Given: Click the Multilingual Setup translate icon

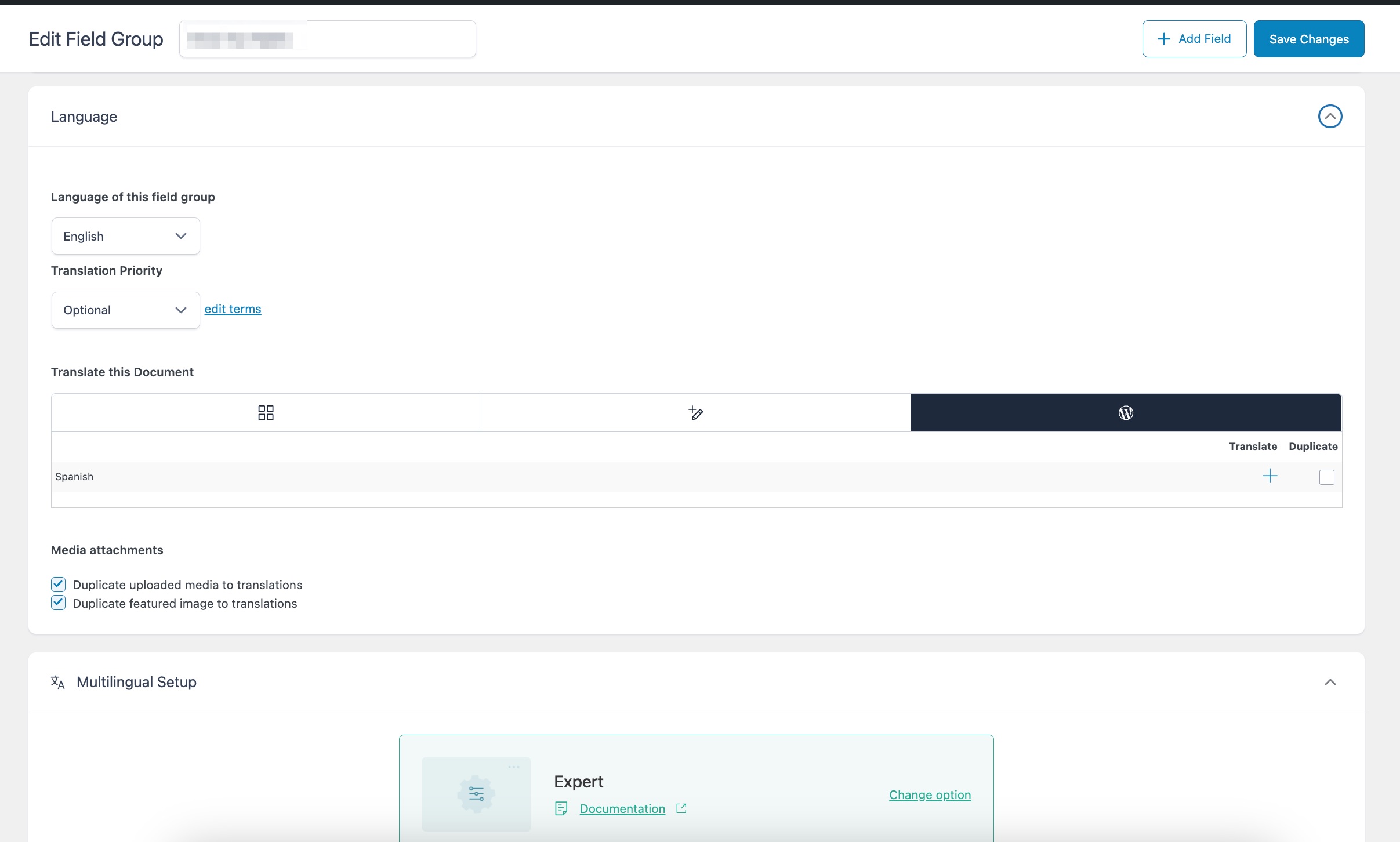Looking at the screenshot, I should pyautogui.click(x=57, y=682).
